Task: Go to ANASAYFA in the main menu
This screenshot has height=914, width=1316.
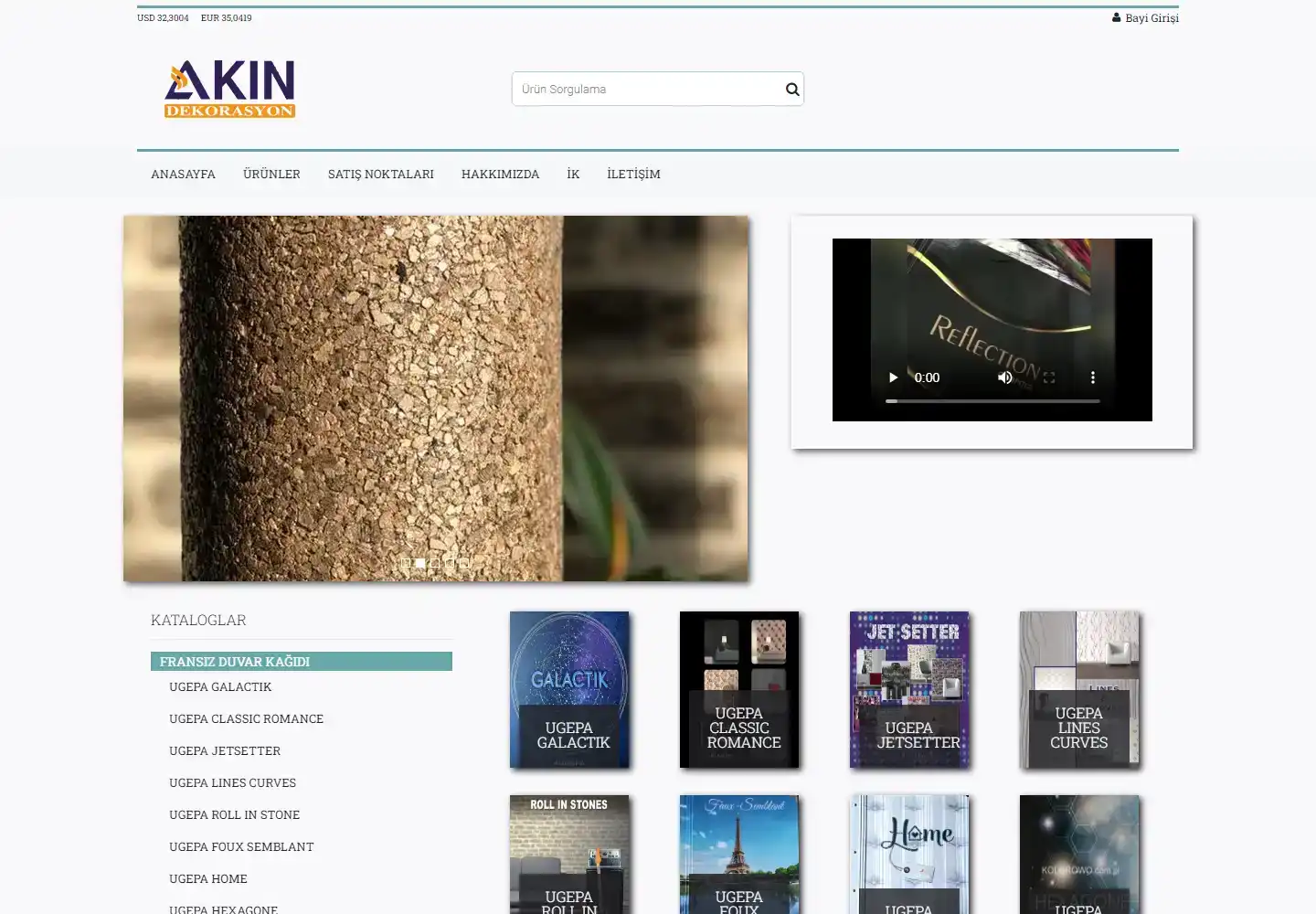Action: (x=183, y=175)
